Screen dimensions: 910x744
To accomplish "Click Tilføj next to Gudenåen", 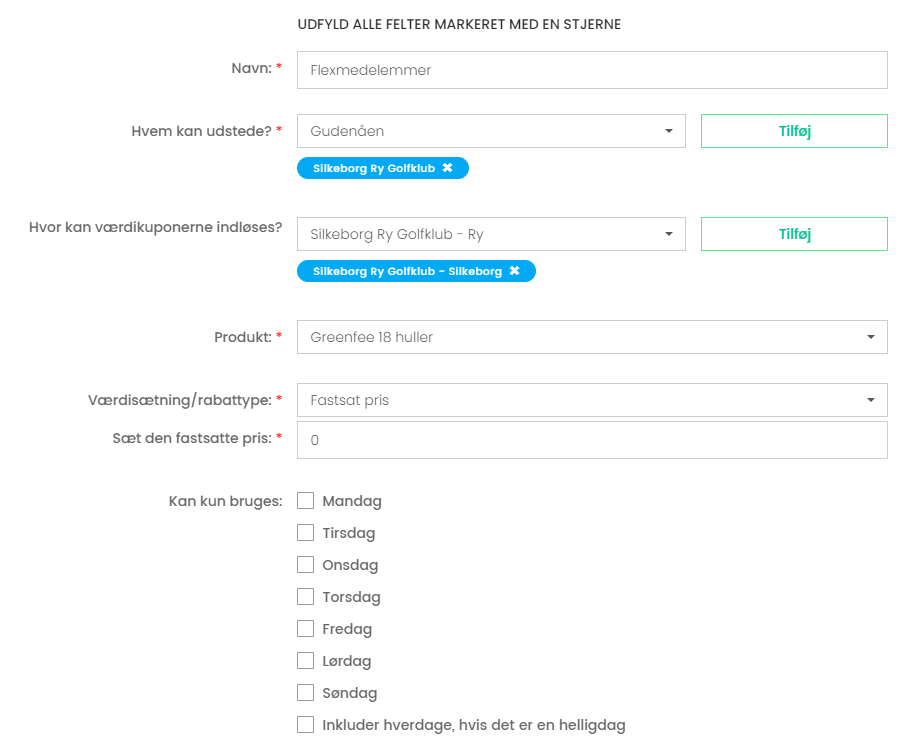I will 794,131.
